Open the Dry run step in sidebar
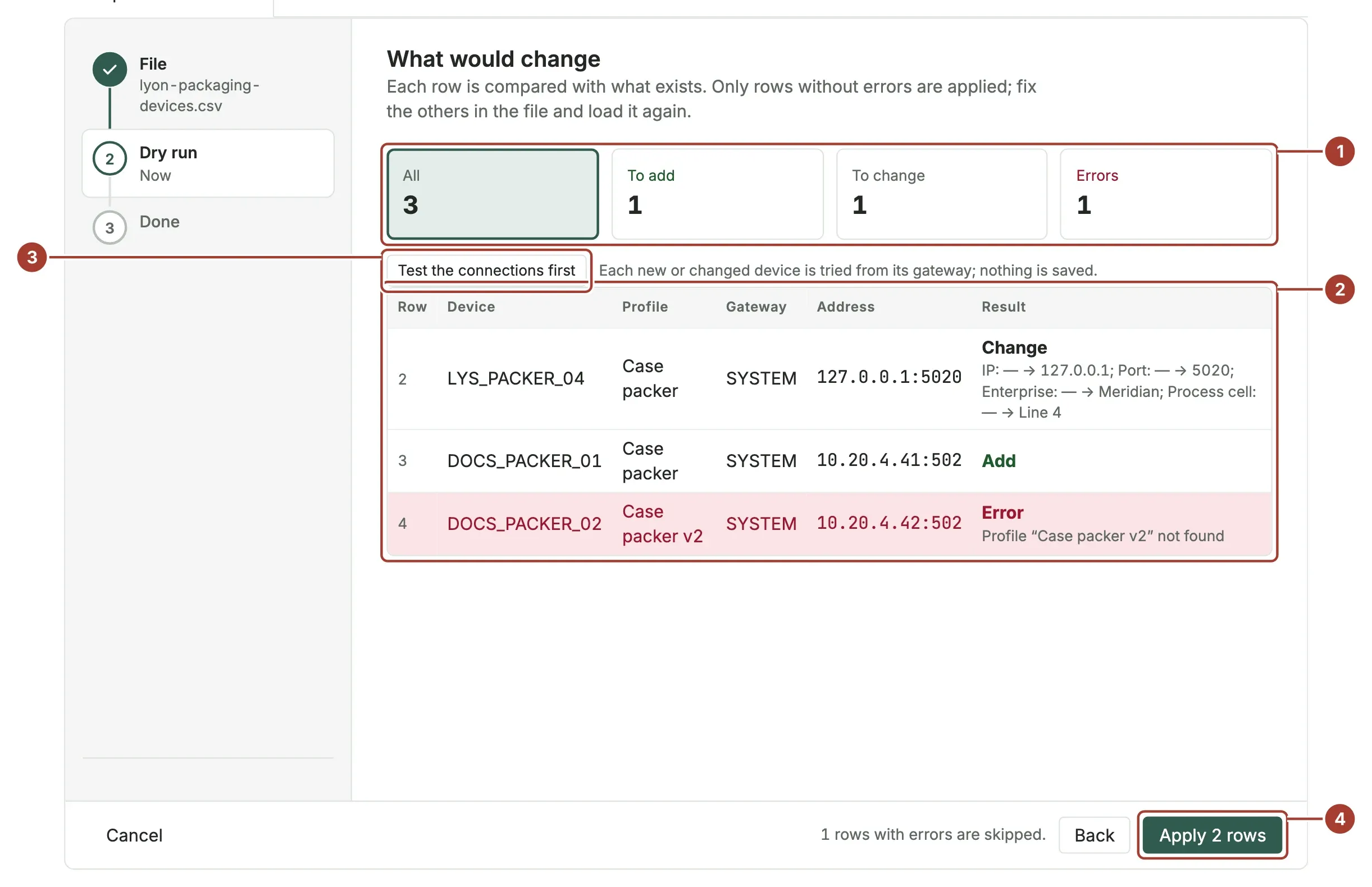 tap(207, 163)
